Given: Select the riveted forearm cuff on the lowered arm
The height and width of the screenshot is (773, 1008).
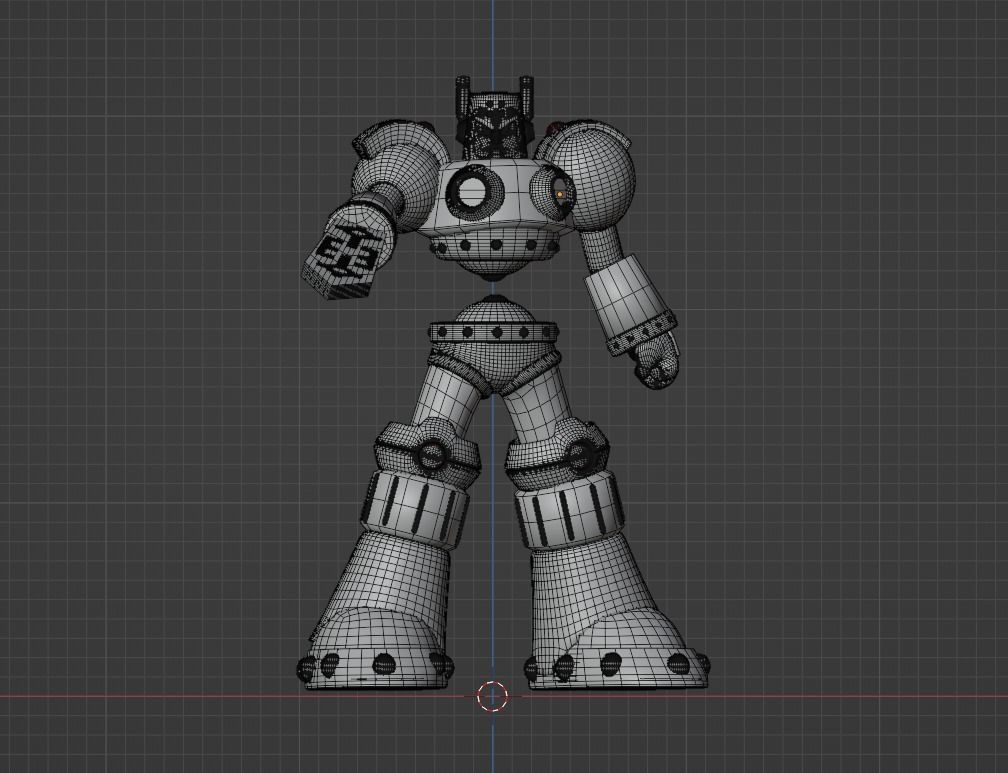Looking at the screenshot, I should click(640, 332).
